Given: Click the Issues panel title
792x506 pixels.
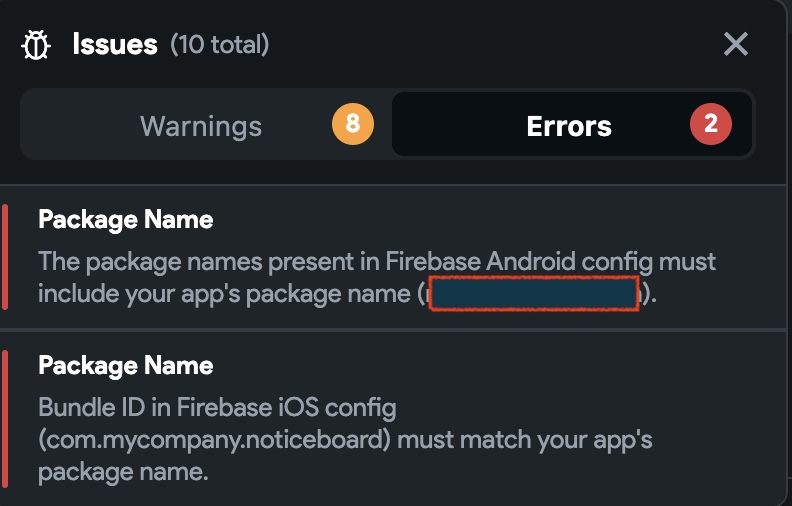Looking at the screenshot, I should pyautogui.click(x=115, y=44).
